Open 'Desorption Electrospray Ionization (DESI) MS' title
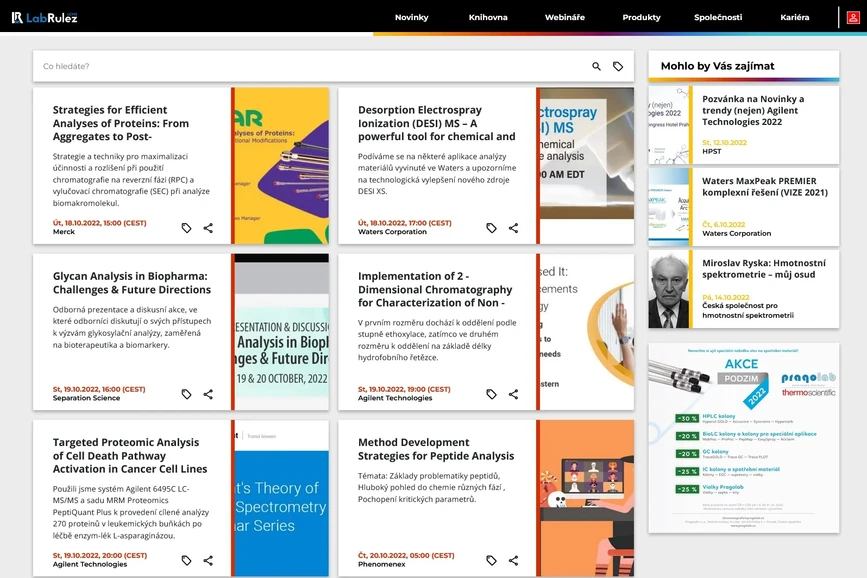The width and height of the screenshot is (867, 578). (x=436, y=123)
